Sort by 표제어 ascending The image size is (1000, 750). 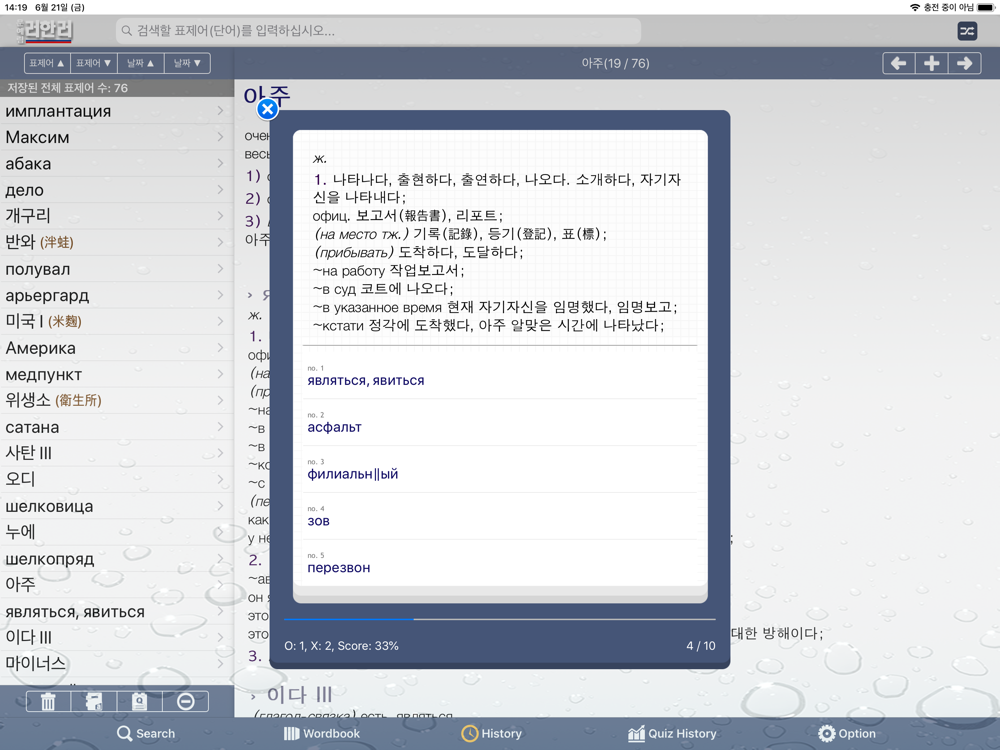pyautogui.click(x=47, y=63)
